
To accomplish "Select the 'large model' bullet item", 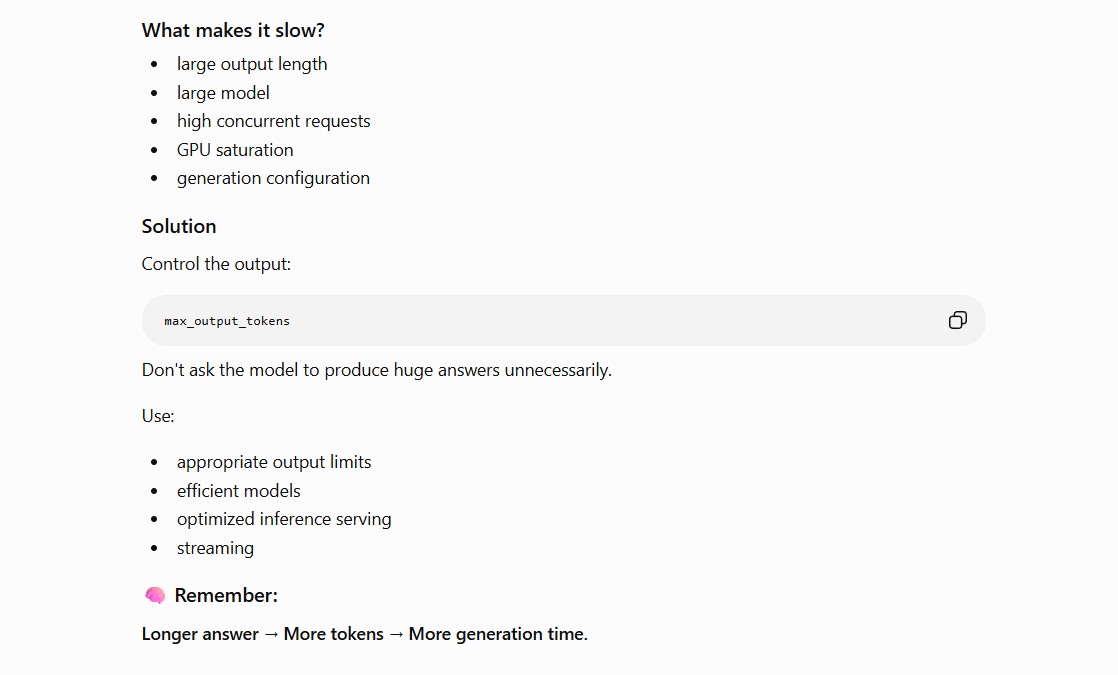I will tap(223, 93).
